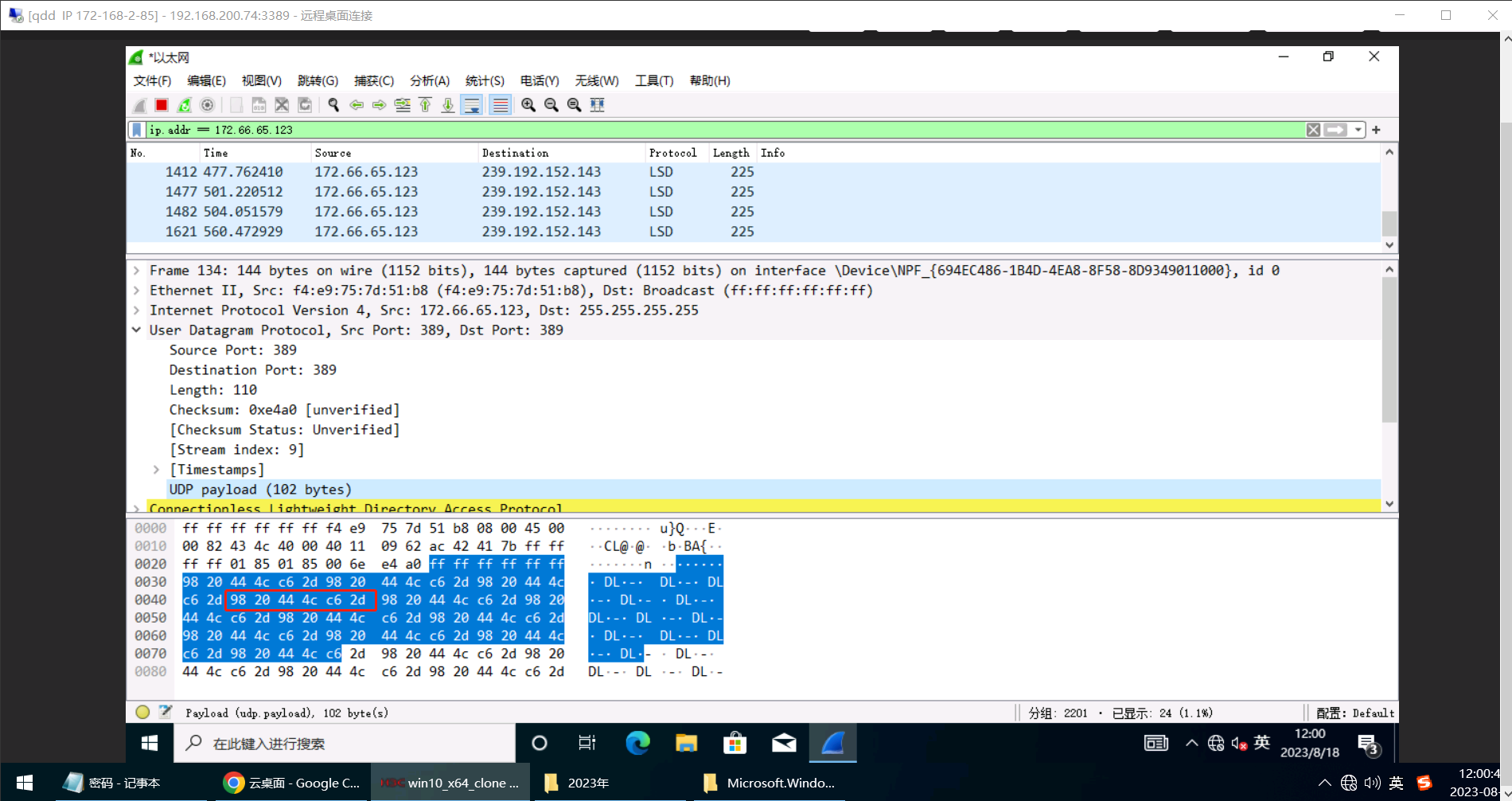Open the 统计(S) menu

coord(484,80)
